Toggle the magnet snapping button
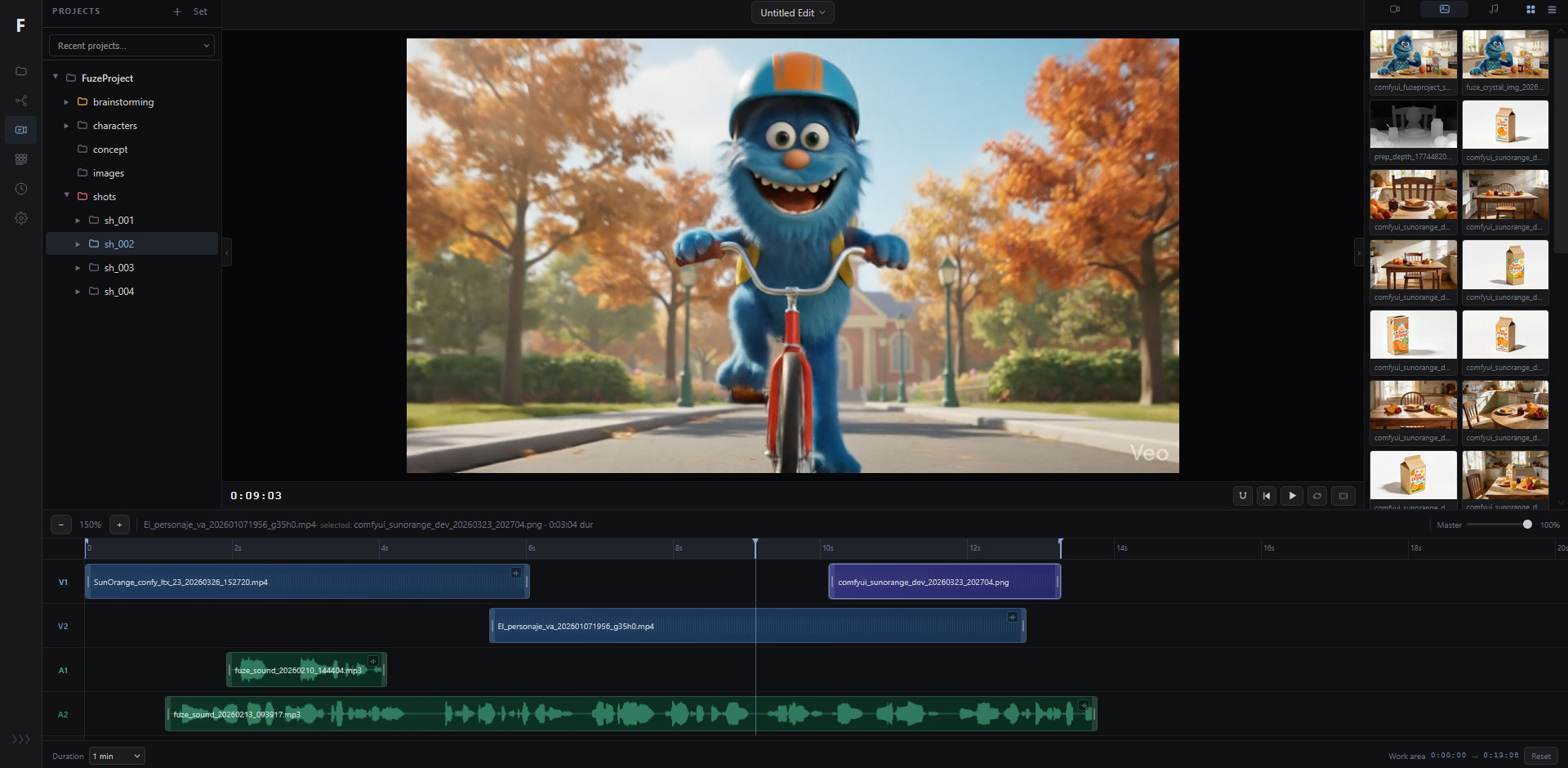Viewport: 1568px width, 768px height. pyautogui.click(x=1242, y=495)
